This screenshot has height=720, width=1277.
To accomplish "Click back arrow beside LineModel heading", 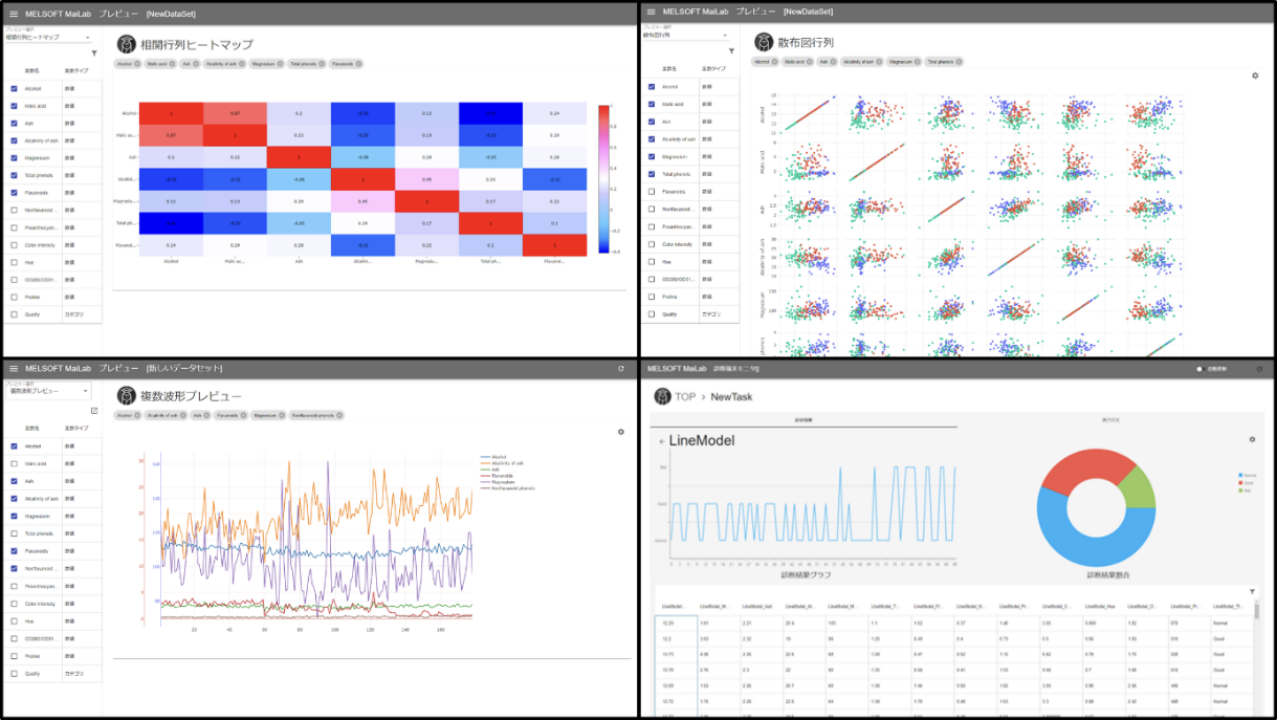I will coord(661,441).
